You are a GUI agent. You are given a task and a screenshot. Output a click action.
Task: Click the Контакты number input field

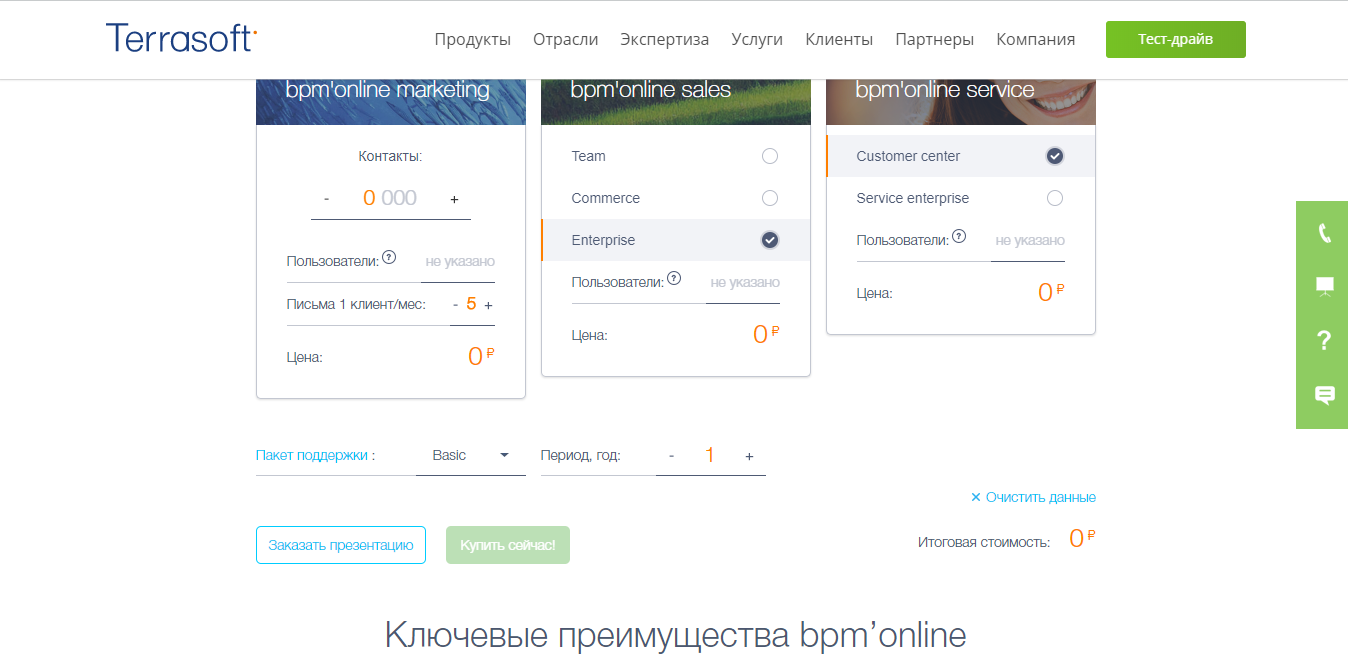(x=390, y=198)
